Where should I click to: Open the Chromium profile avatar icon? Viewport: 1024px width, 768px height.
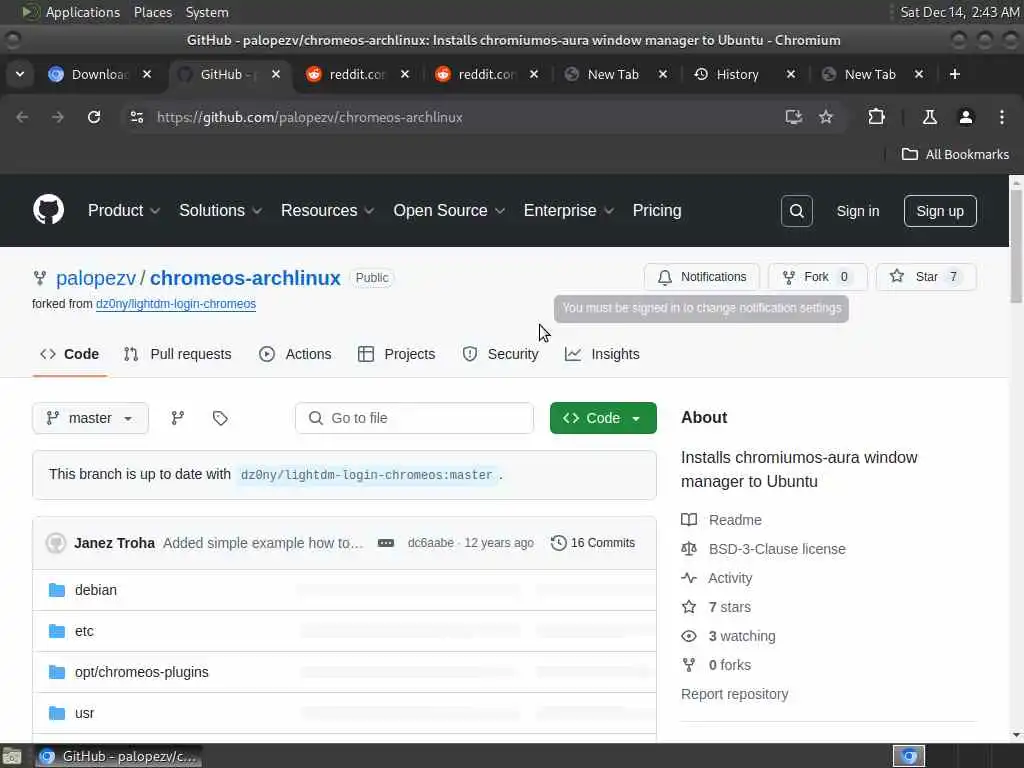pos(965,117)
